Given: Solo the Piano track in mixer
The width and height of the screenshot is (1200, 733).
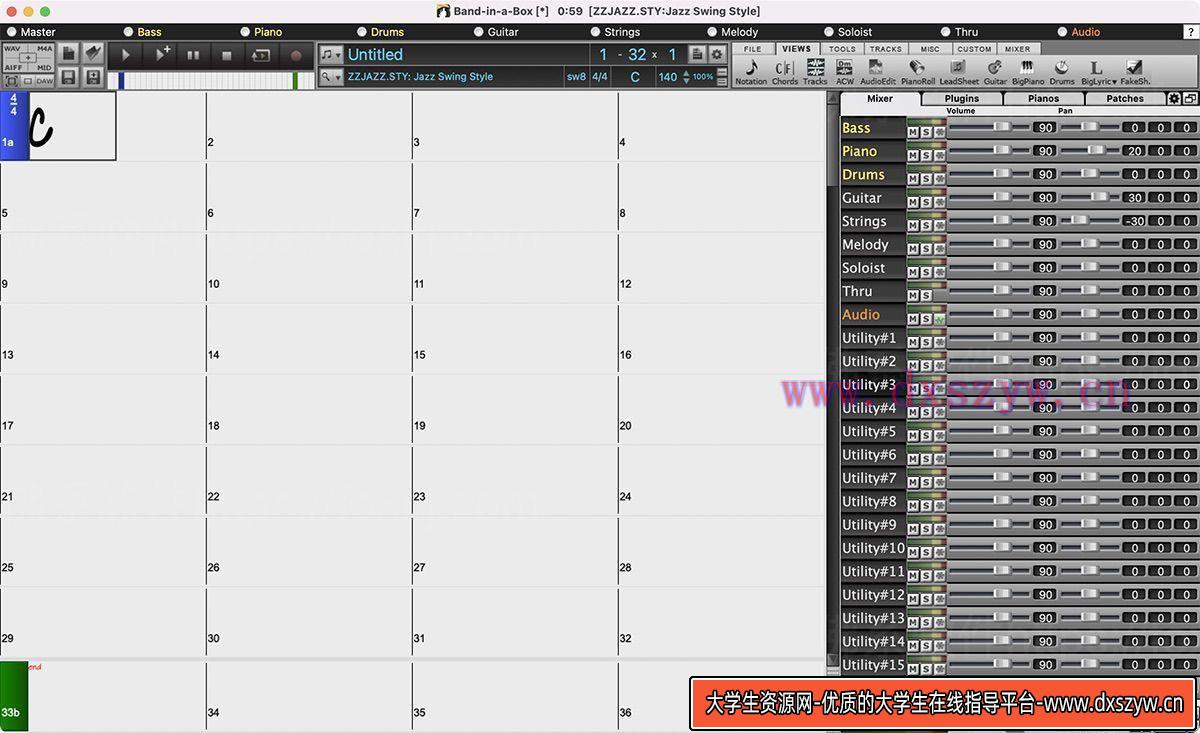Looking at the screenshot, I should 926,155.
